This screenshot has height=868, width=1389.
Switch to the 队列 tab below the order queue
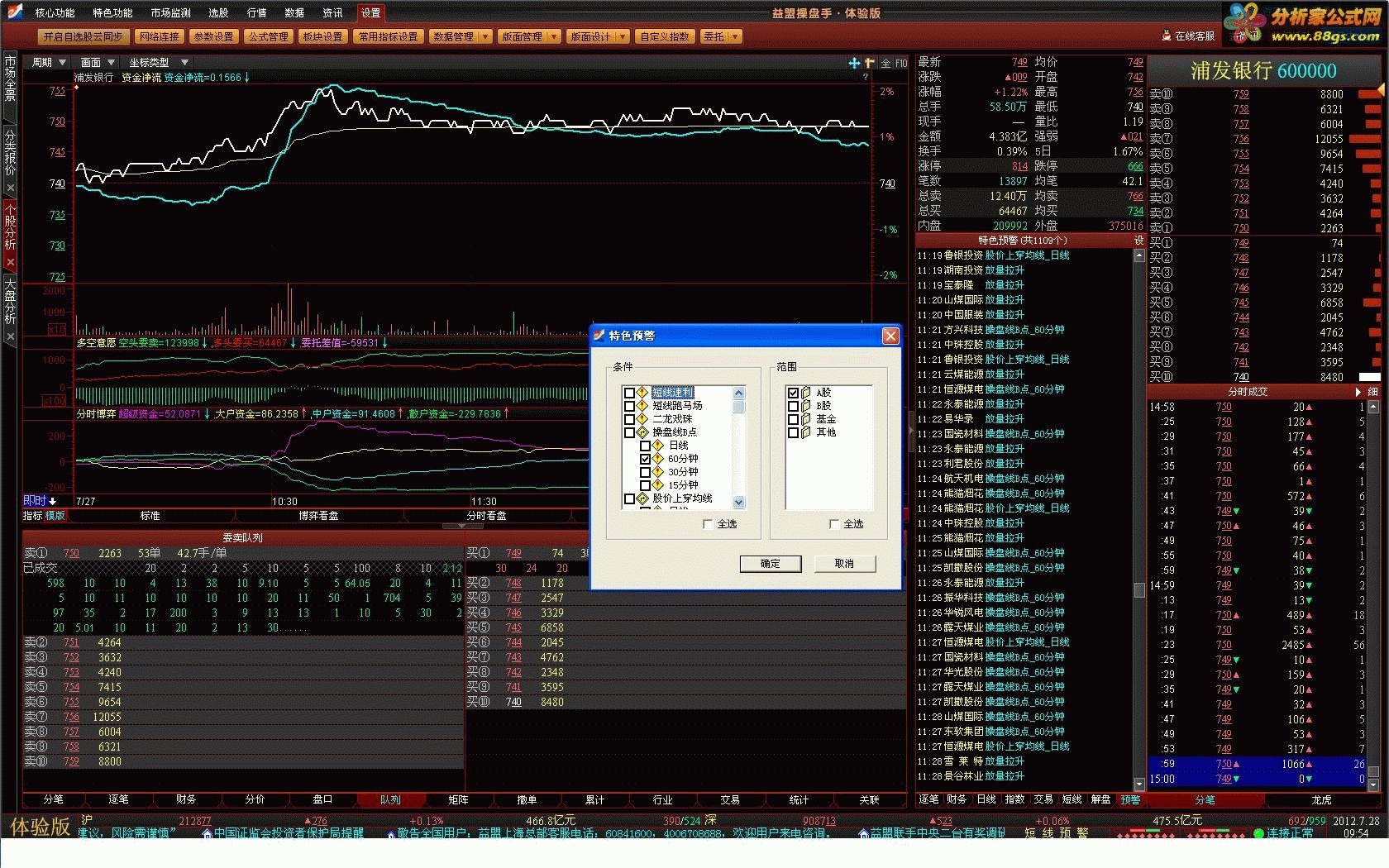pos(390,799)
